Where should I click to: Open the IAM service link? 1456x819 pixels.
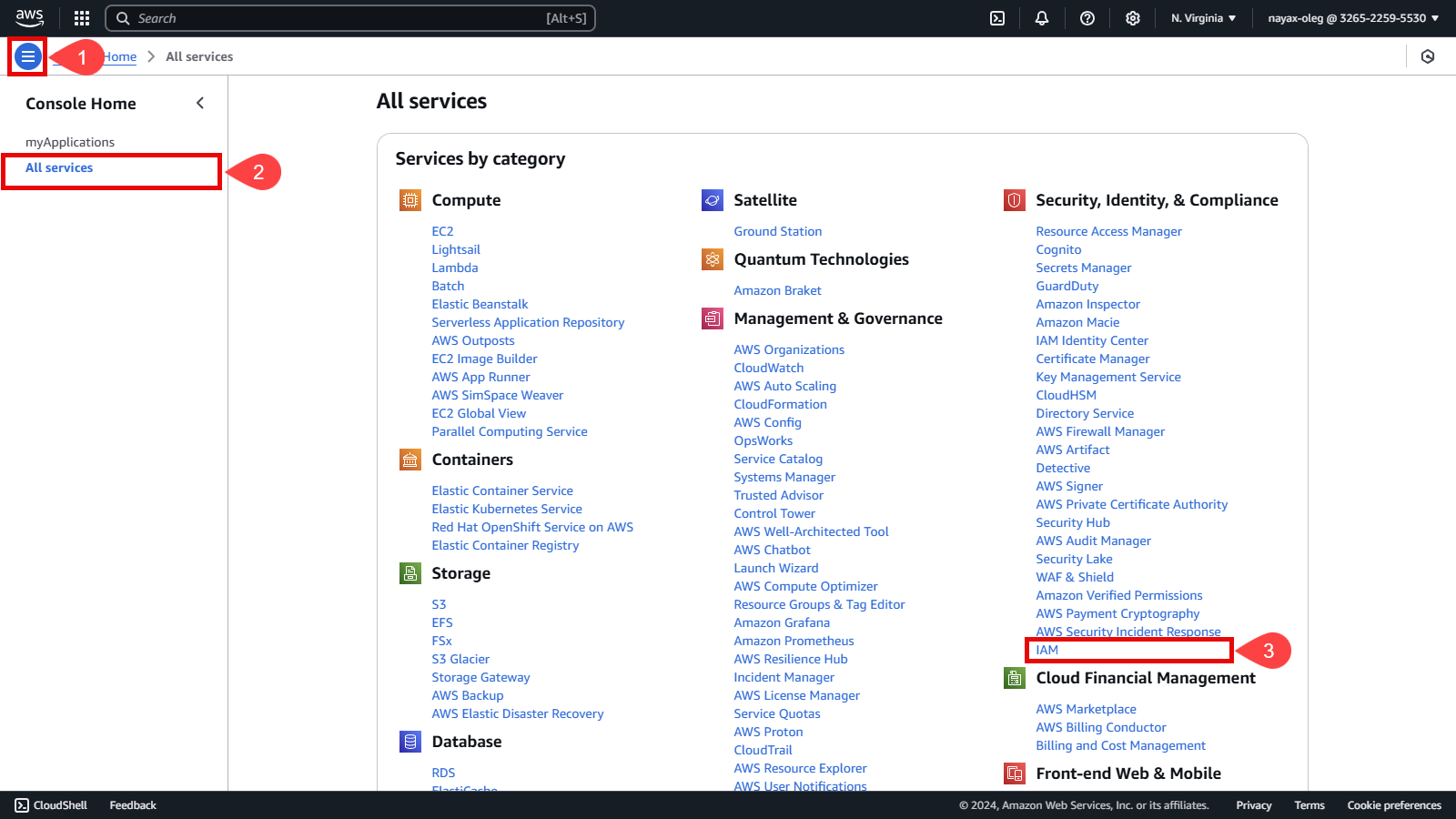coord(1047,650)
